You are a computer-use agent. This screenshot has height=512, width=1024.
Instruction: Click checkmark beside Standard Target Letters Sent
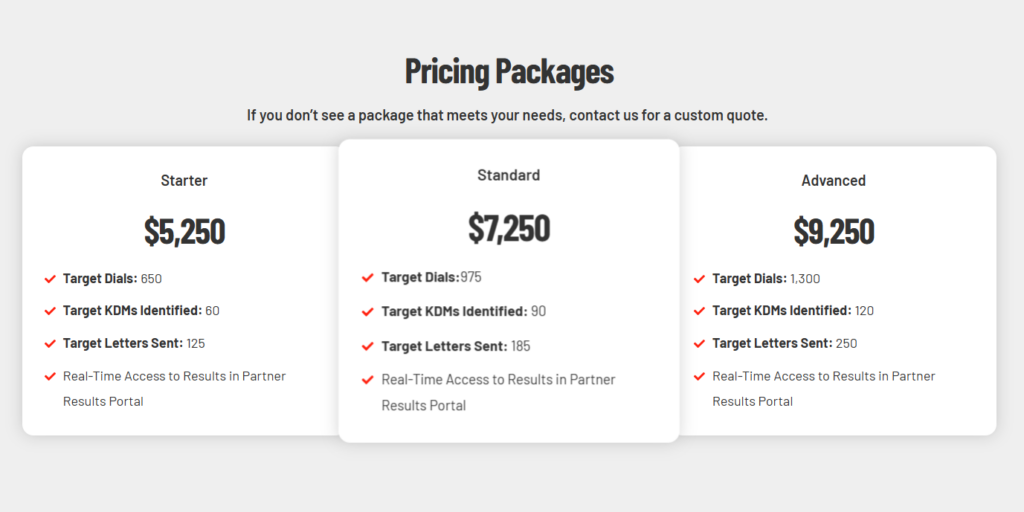coord(368,347)
